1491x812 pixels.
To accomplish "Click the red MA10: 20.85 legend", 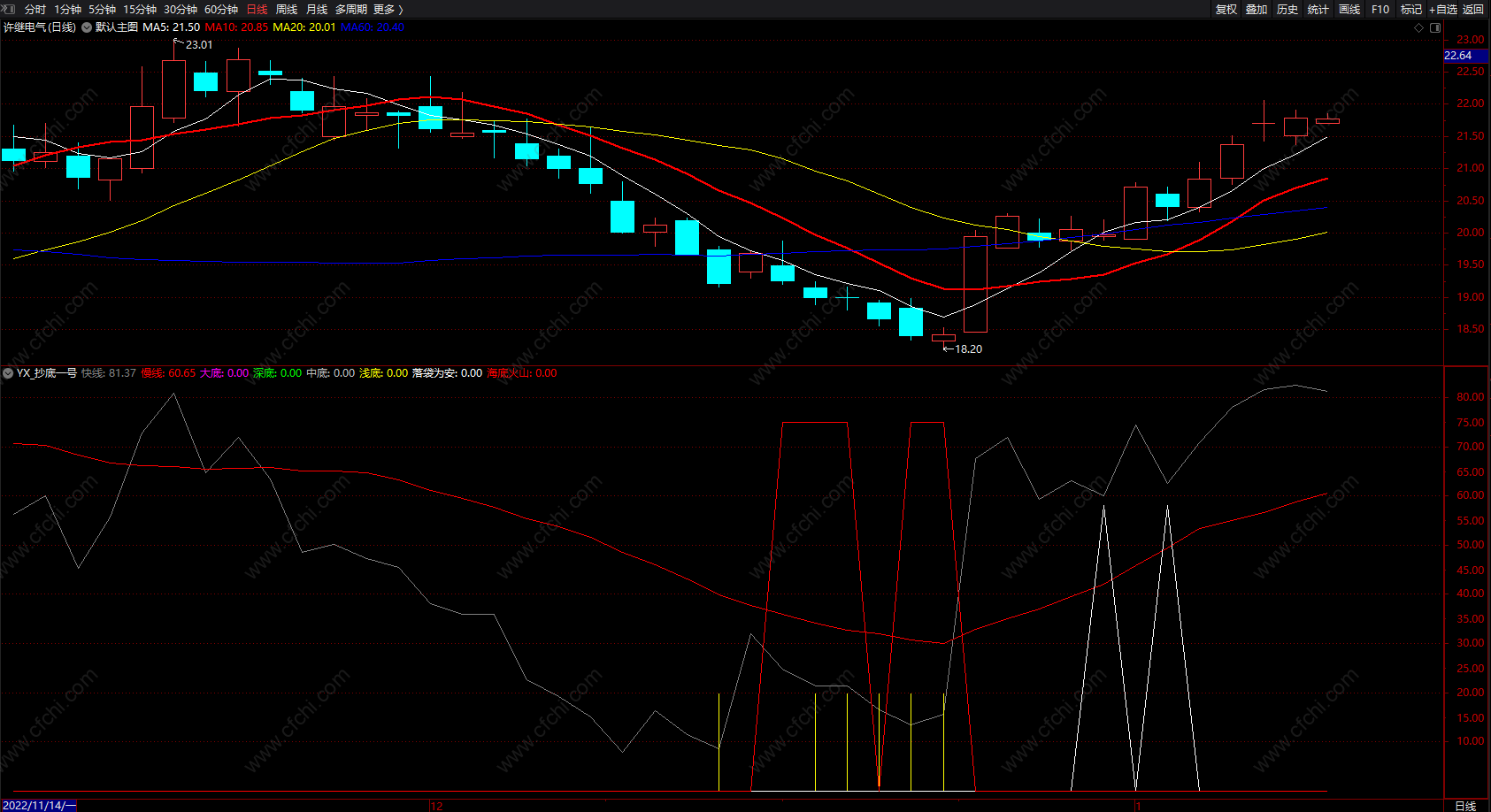I will click(x=236, y=27).
